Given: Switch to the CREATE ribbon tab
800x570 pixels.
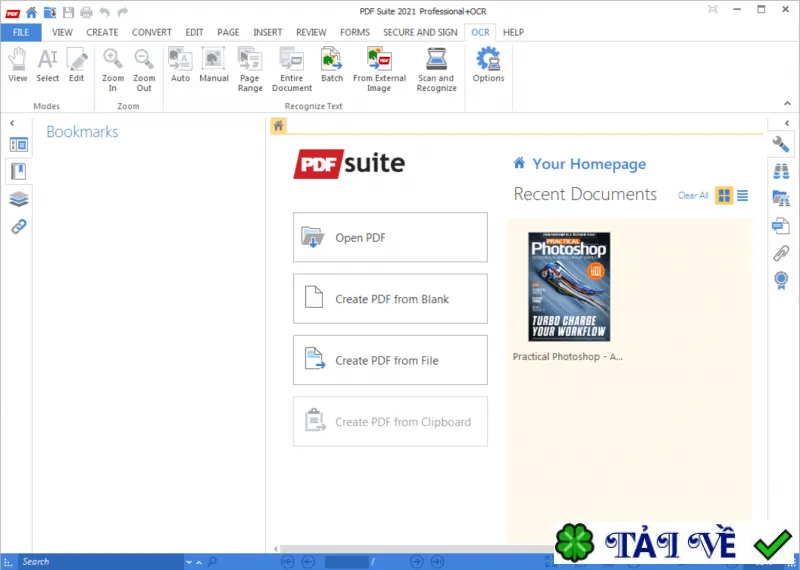Looking at the screenshot, I should [102, 32].
